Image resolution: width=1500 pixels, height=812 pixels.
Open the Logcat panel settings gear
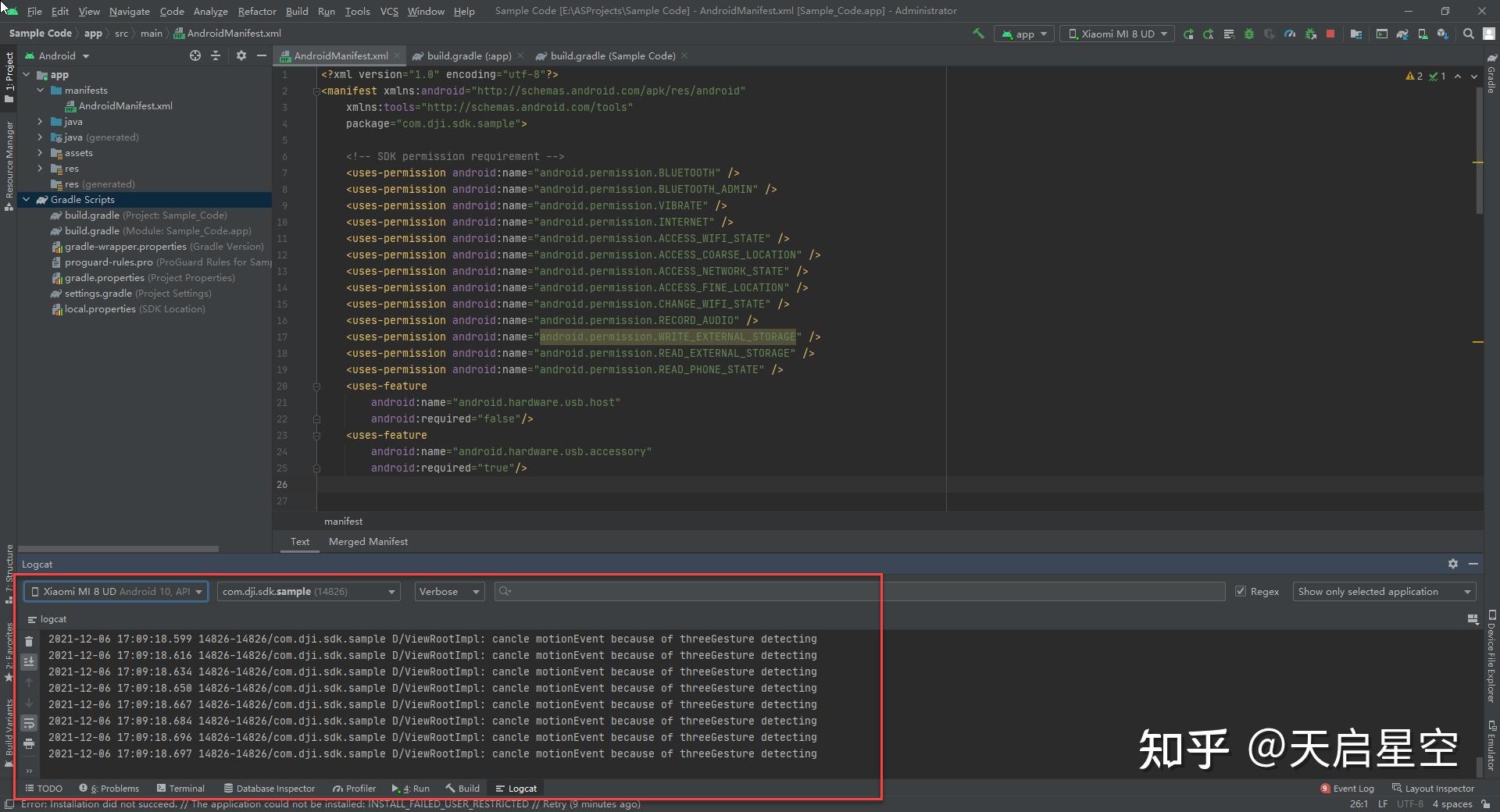tap(1452, 564)
